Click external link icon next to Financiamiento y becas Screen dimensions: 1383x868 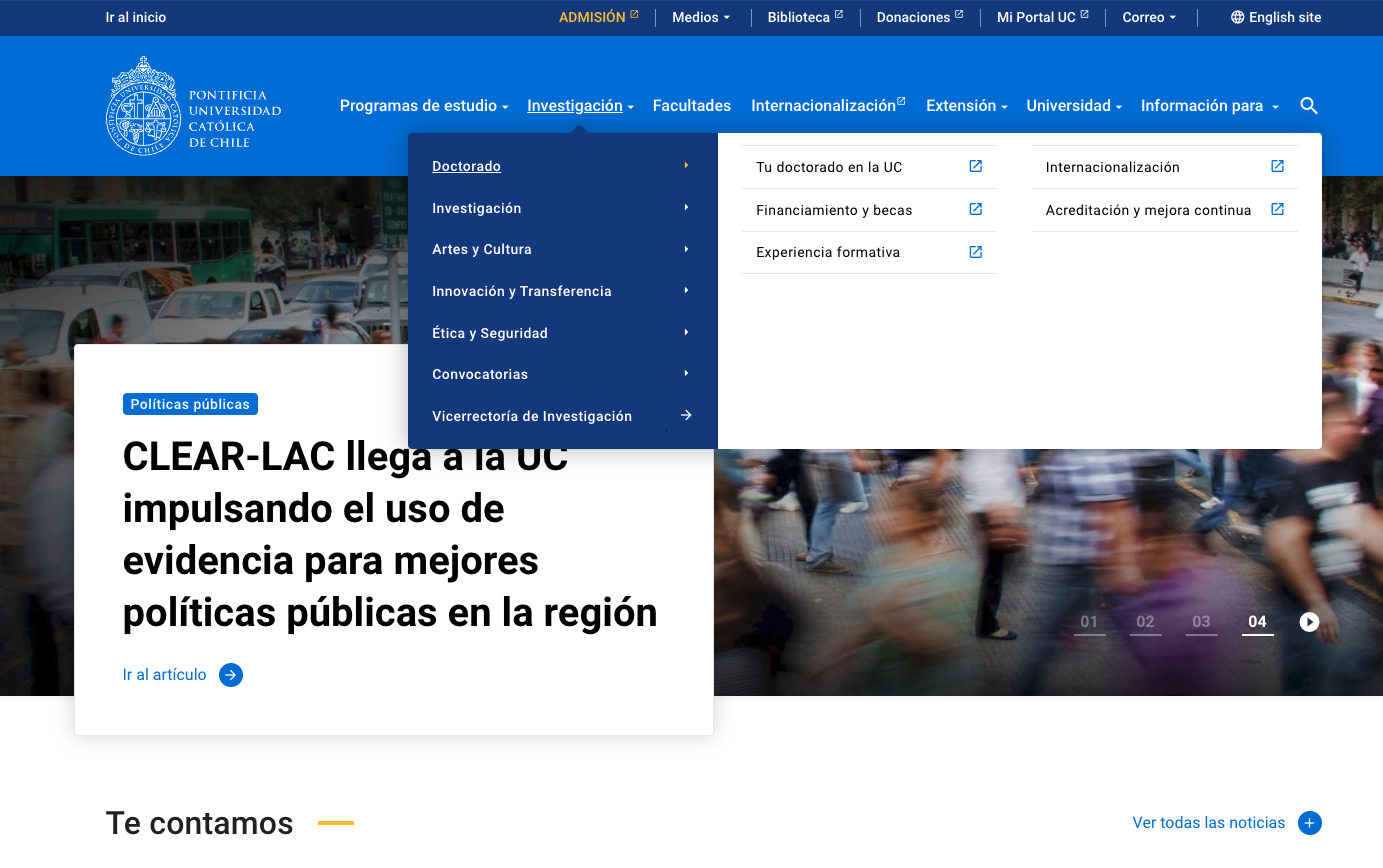click(x=976, y=209)
